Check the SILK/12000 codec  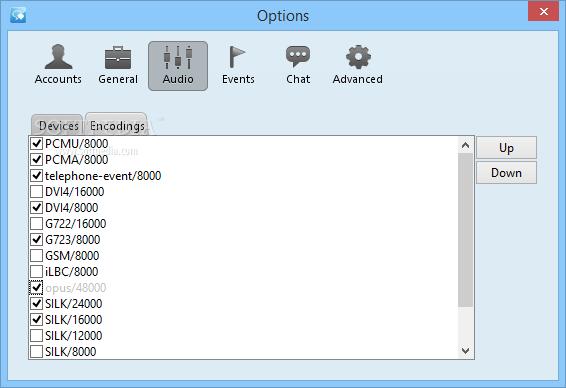pos(36,336)
